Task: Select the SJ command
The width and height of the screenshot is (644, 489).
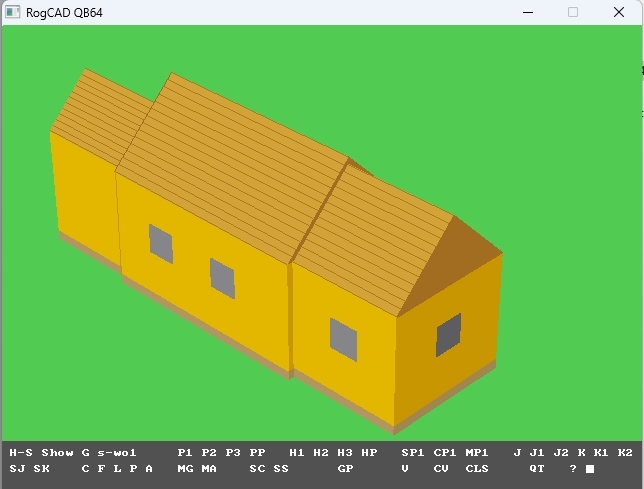Action: pyautogui.click(x=17, y=468)
